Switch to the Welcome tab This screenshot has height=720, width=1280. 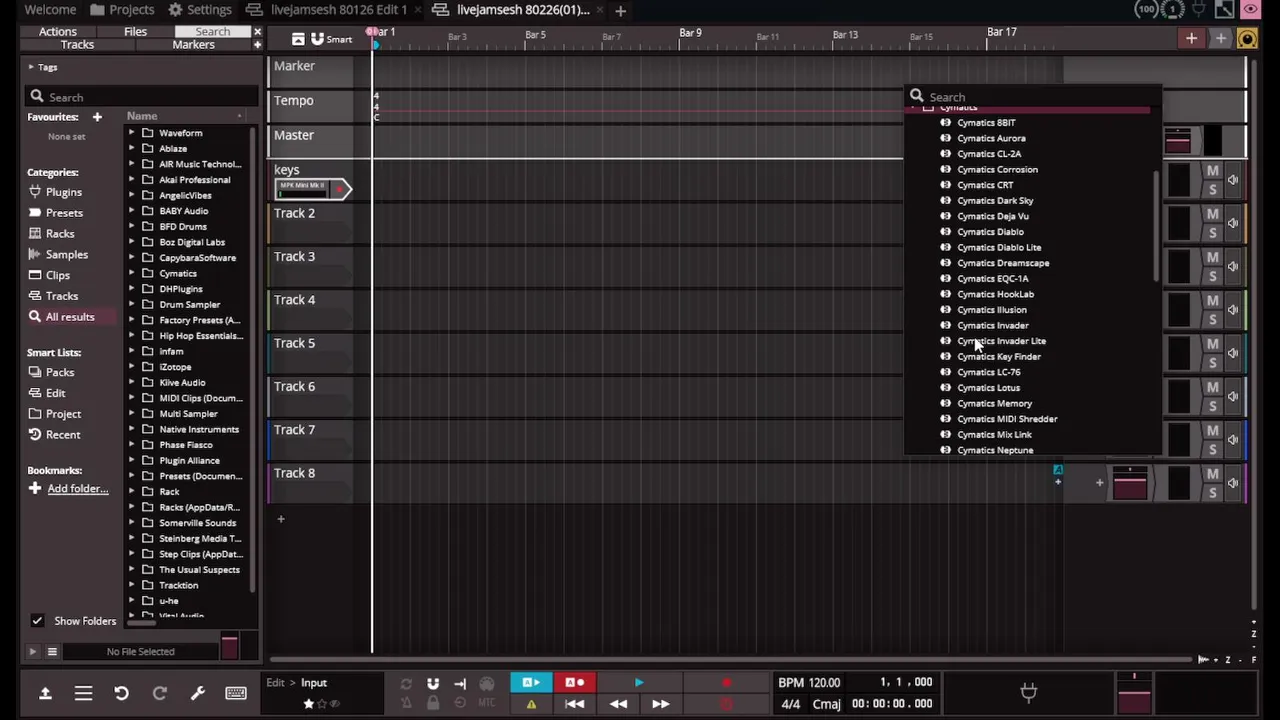pos(49,10)
